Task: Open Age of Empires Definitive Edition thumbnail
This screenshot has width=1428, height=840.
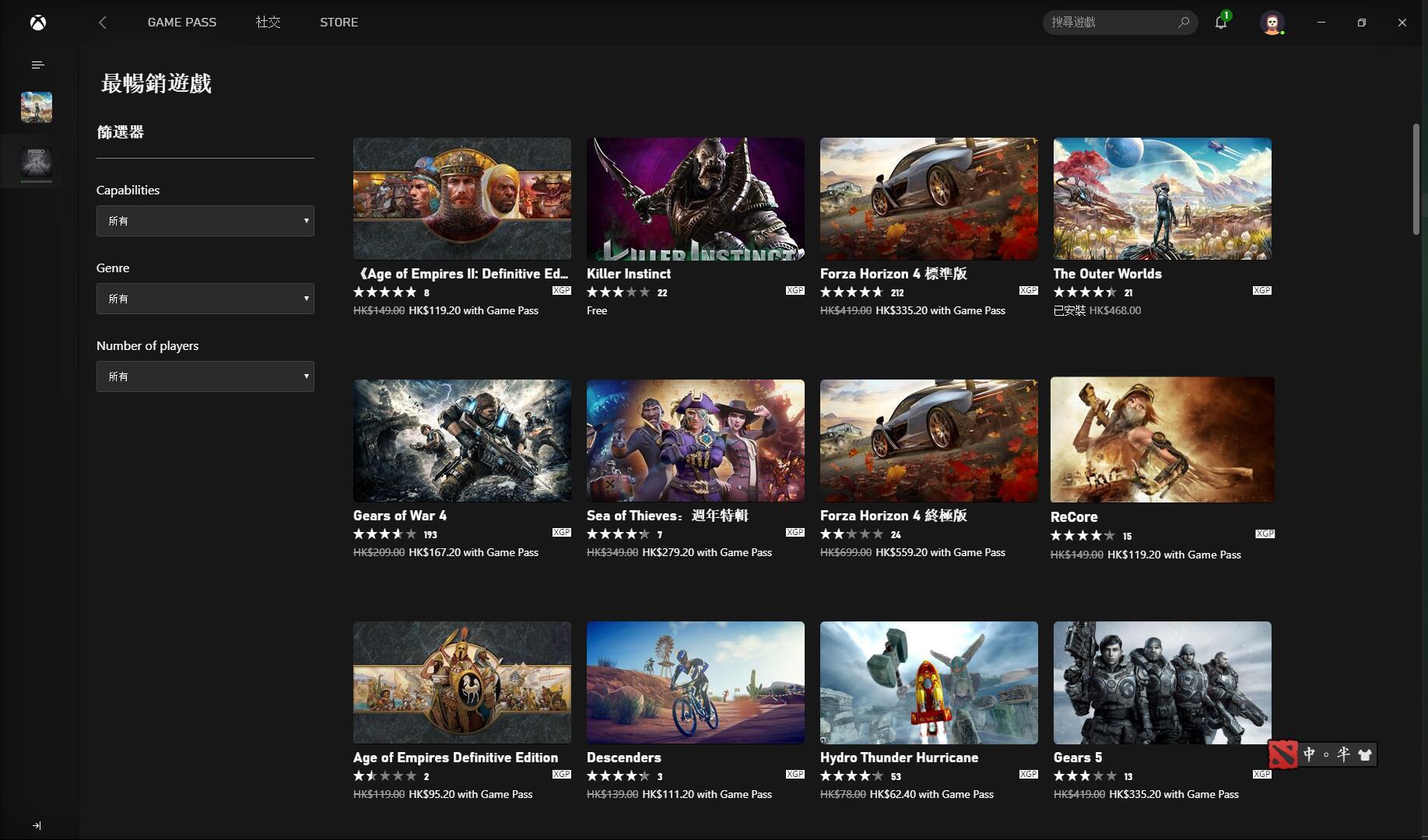Action: pyautogui.click(x=462, y=683)
